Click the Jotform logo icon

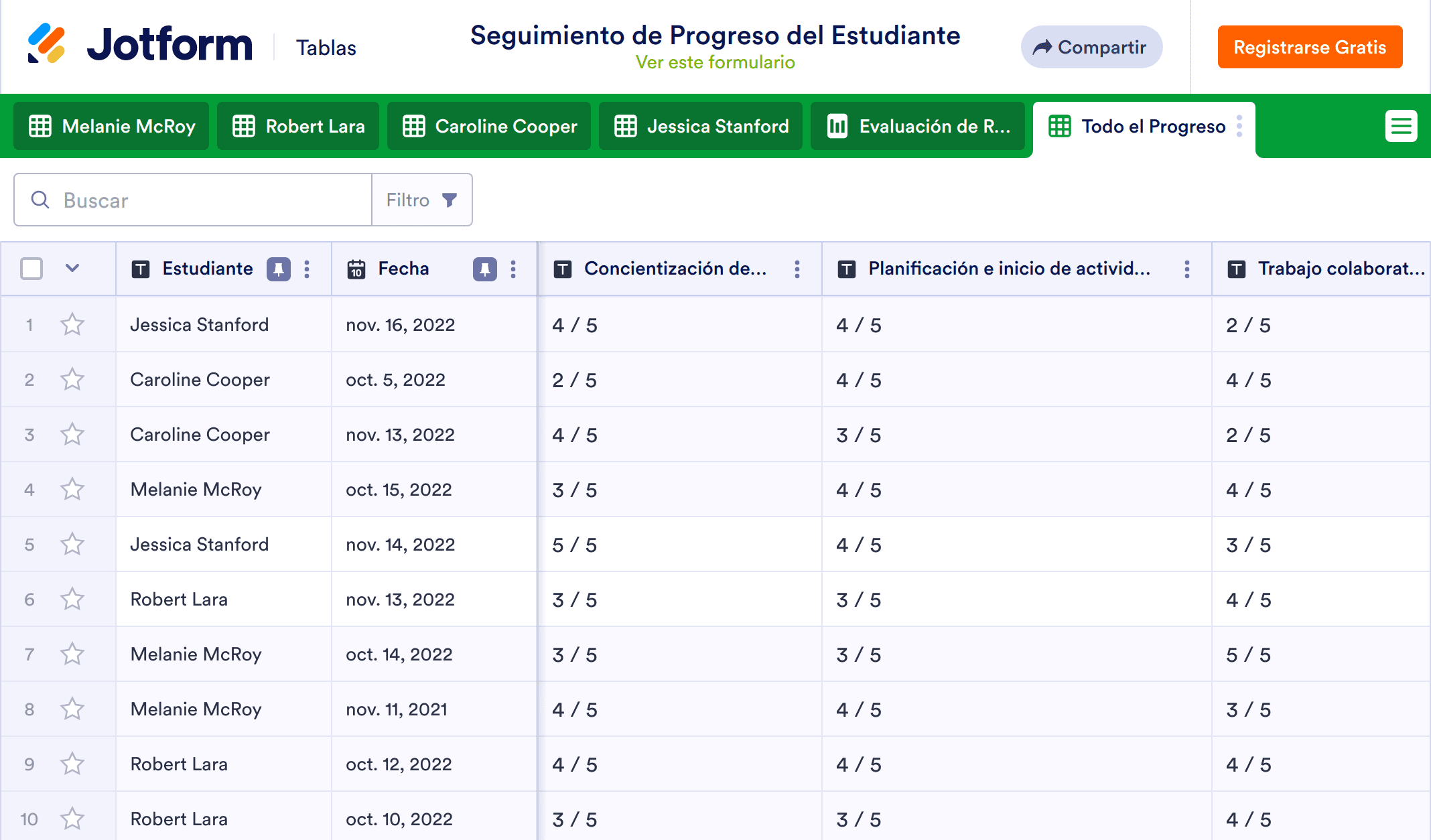[46, 44]
